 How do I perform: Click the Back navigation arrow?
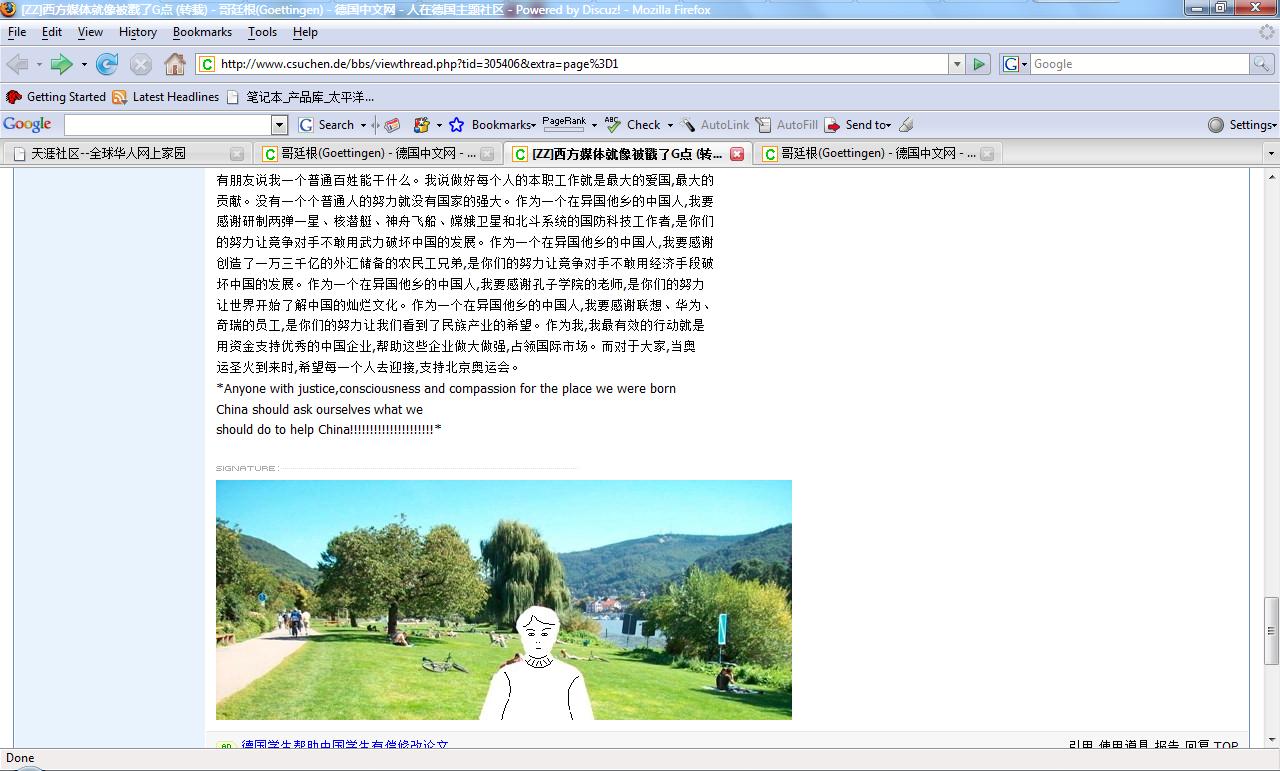click(x=17, y=64)
